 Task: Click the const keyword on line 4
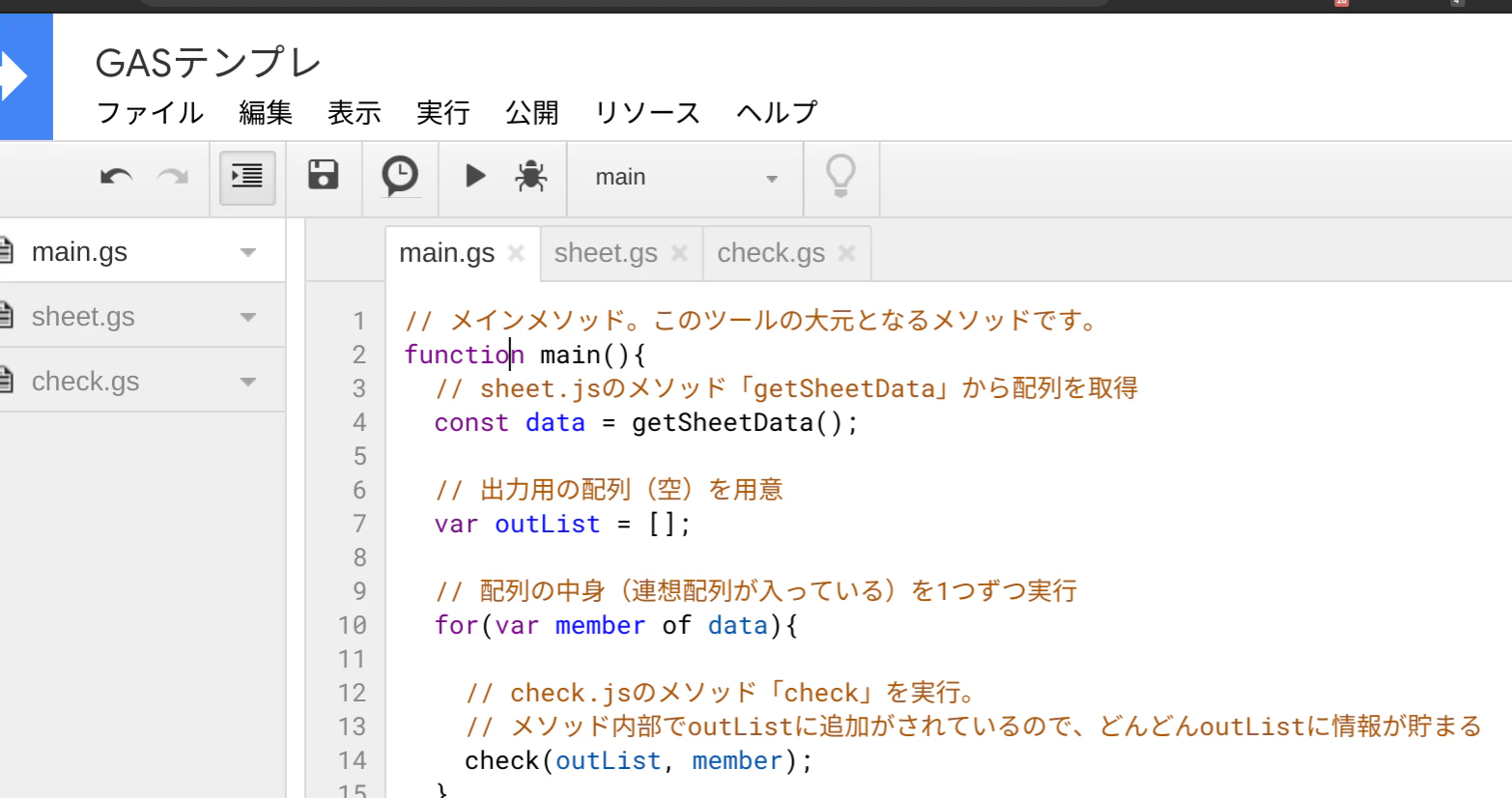click(471, 422)
